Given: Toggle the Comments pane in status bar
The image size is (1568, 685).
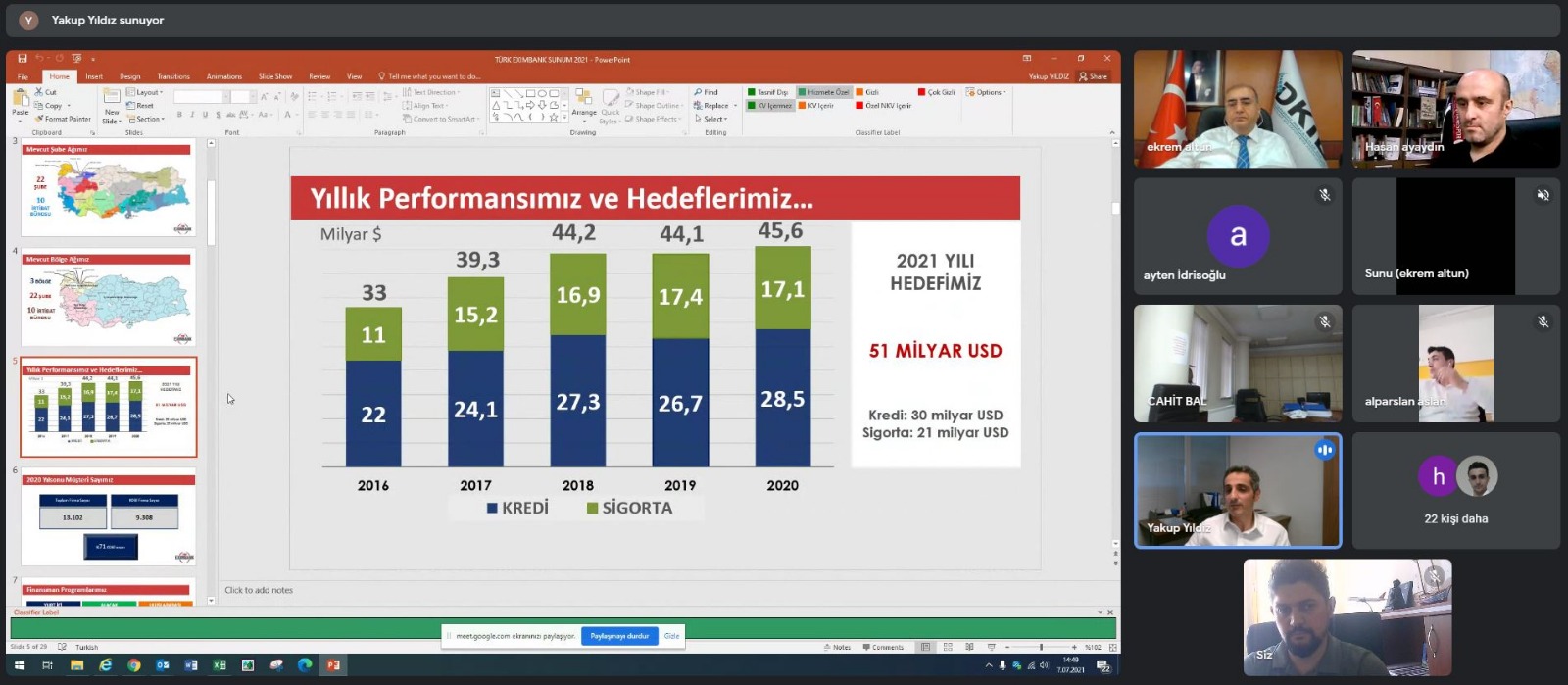Looking at the screenshot, I should click(x=883, y=647).
